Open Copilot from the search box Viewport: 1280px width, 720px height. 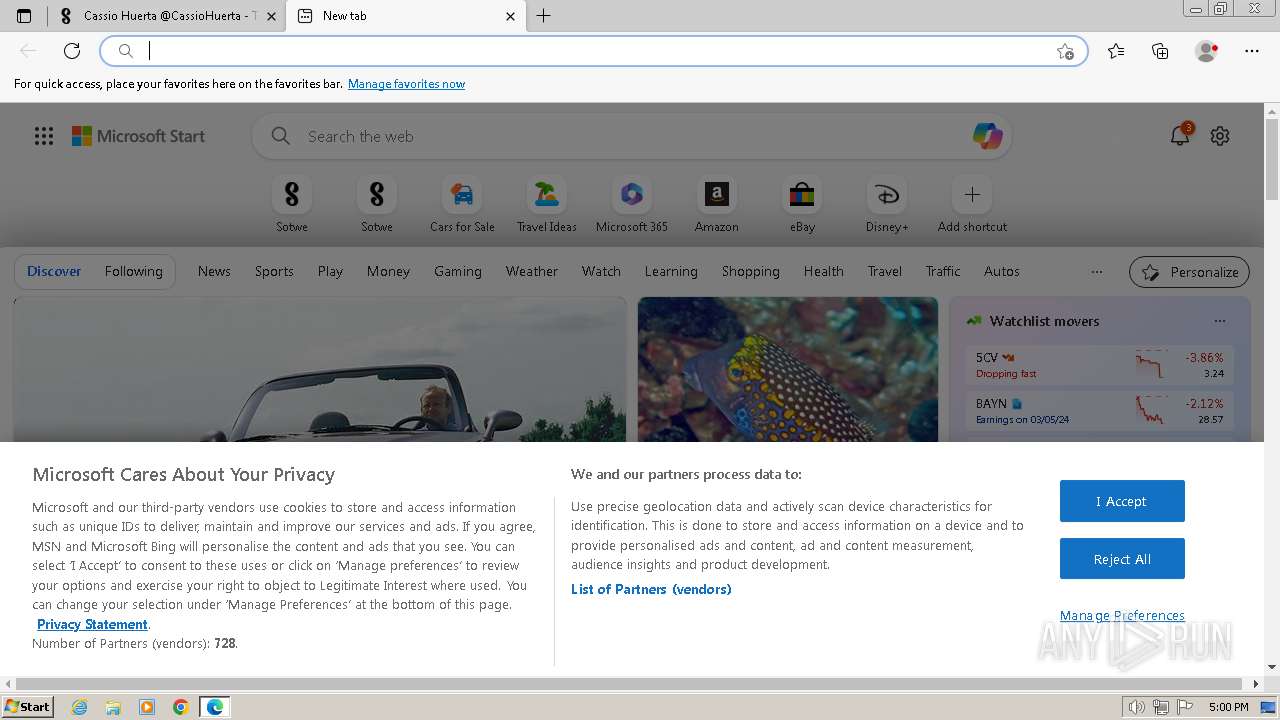coord(987,136)
